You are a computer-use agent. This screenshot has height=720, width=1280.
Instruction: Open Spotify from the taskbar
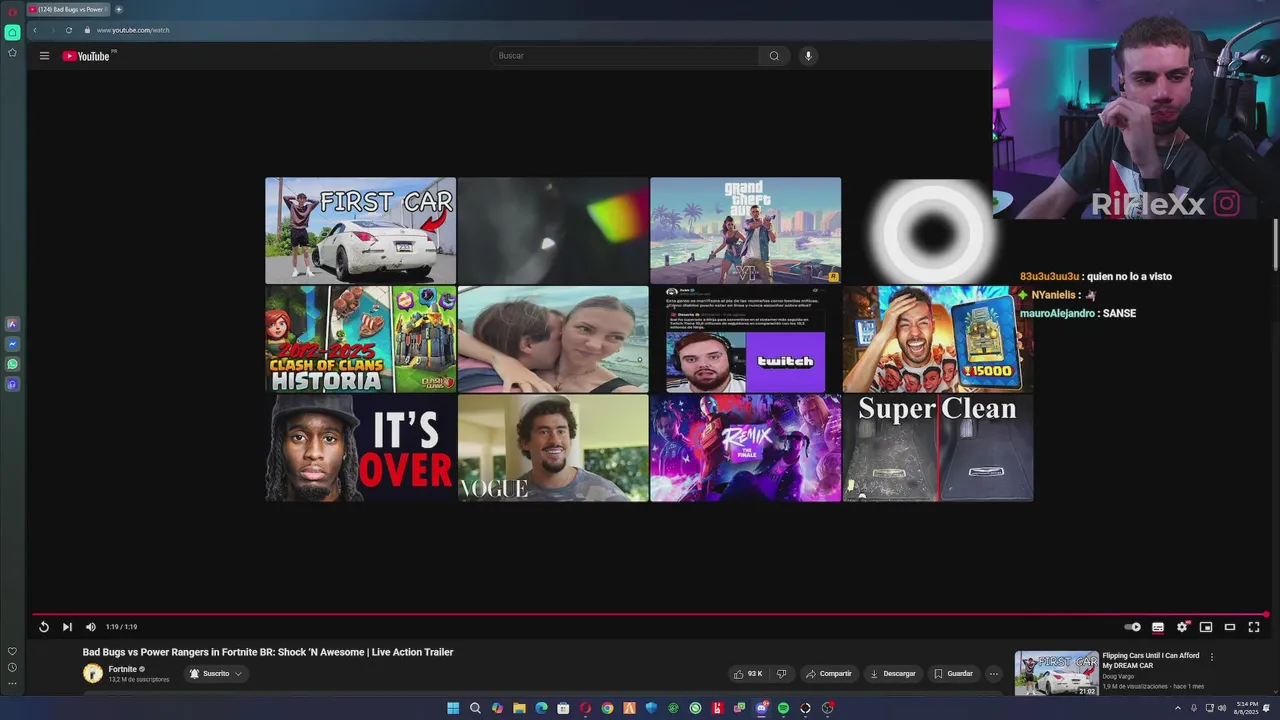tap(783, 708)
